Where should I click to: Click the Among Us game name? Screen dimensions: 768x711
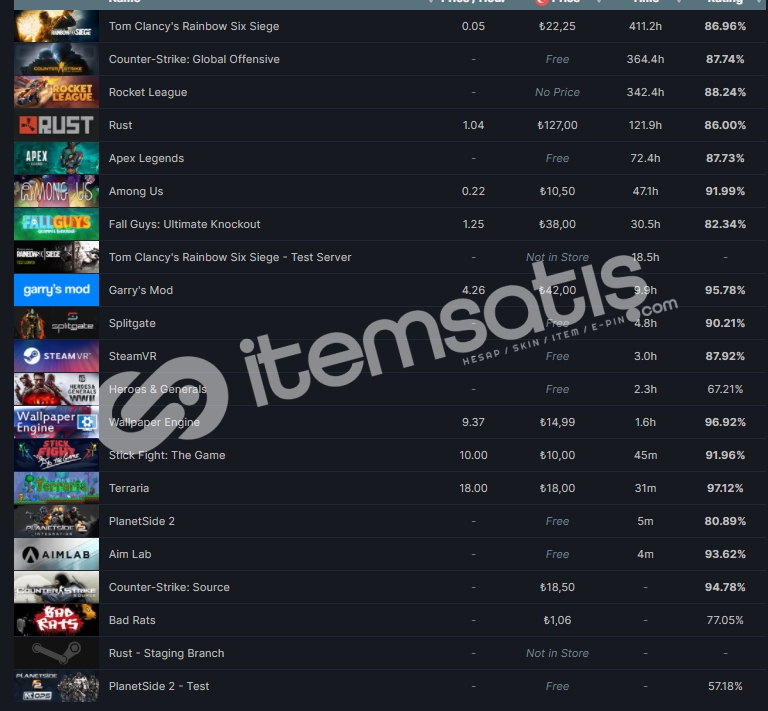click(x=136, y=191)
